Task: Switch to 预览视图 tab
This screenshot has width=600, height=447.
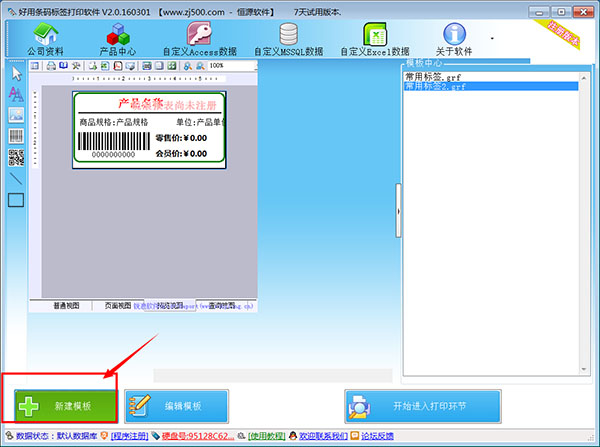Action: tap(170, 305)
